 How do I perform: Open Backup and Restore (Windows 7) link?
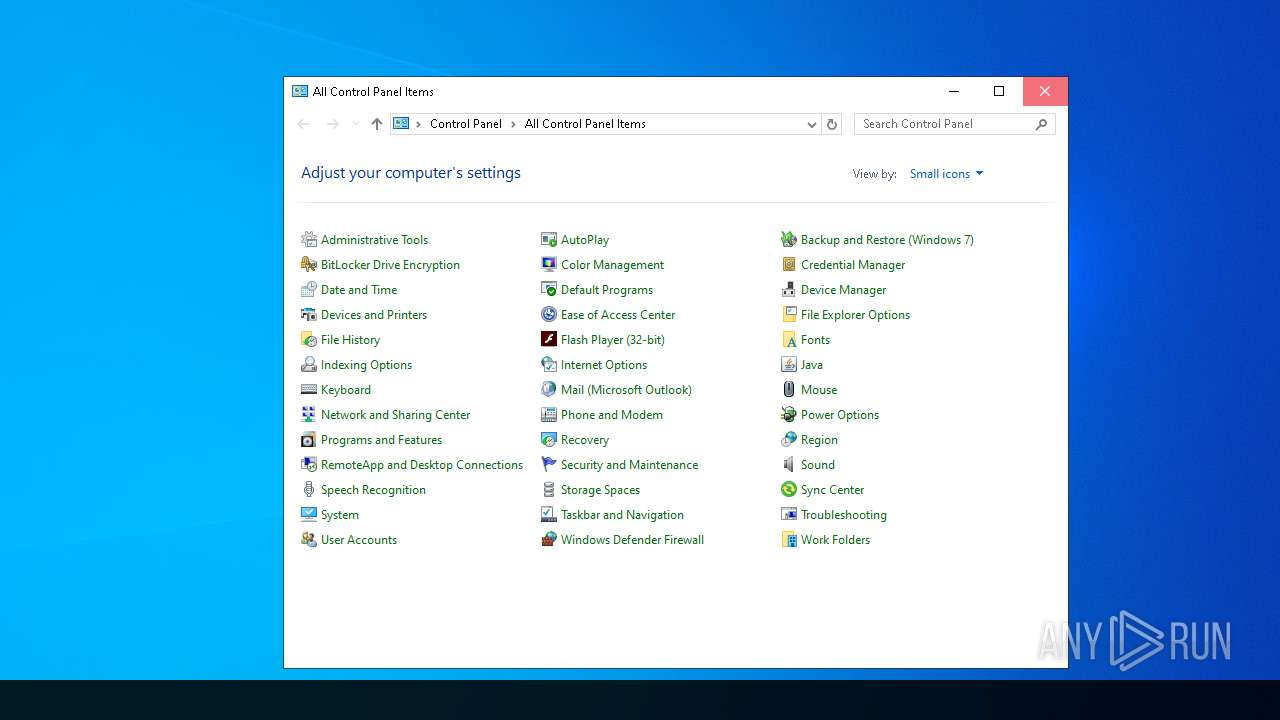pyautogui.click(x=887, y=240)
